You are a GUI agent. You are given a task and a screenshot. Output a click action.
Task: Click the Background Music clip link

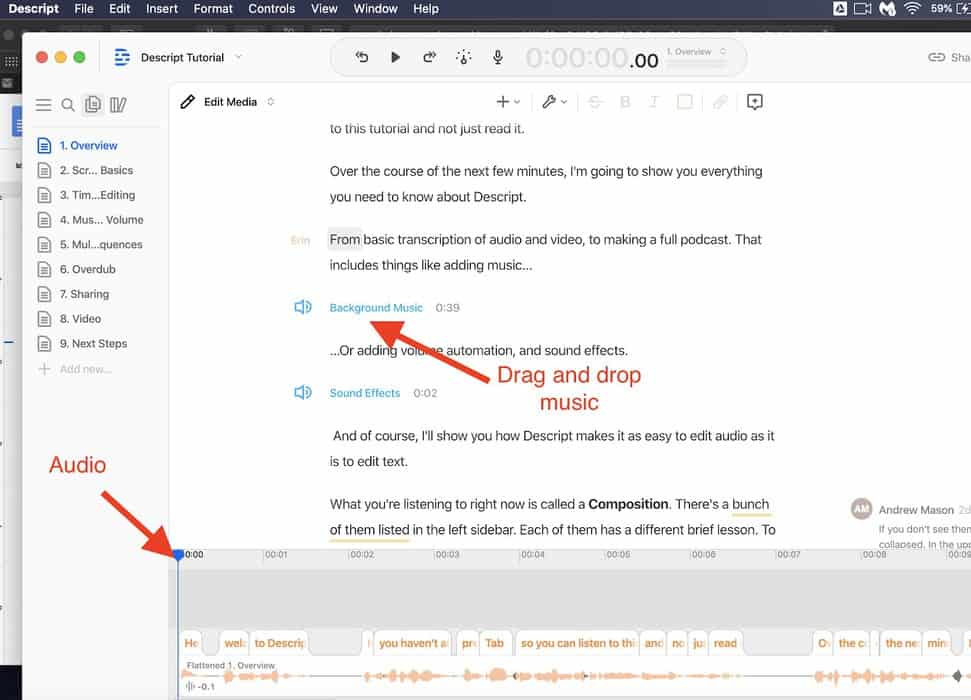(376, 308)
